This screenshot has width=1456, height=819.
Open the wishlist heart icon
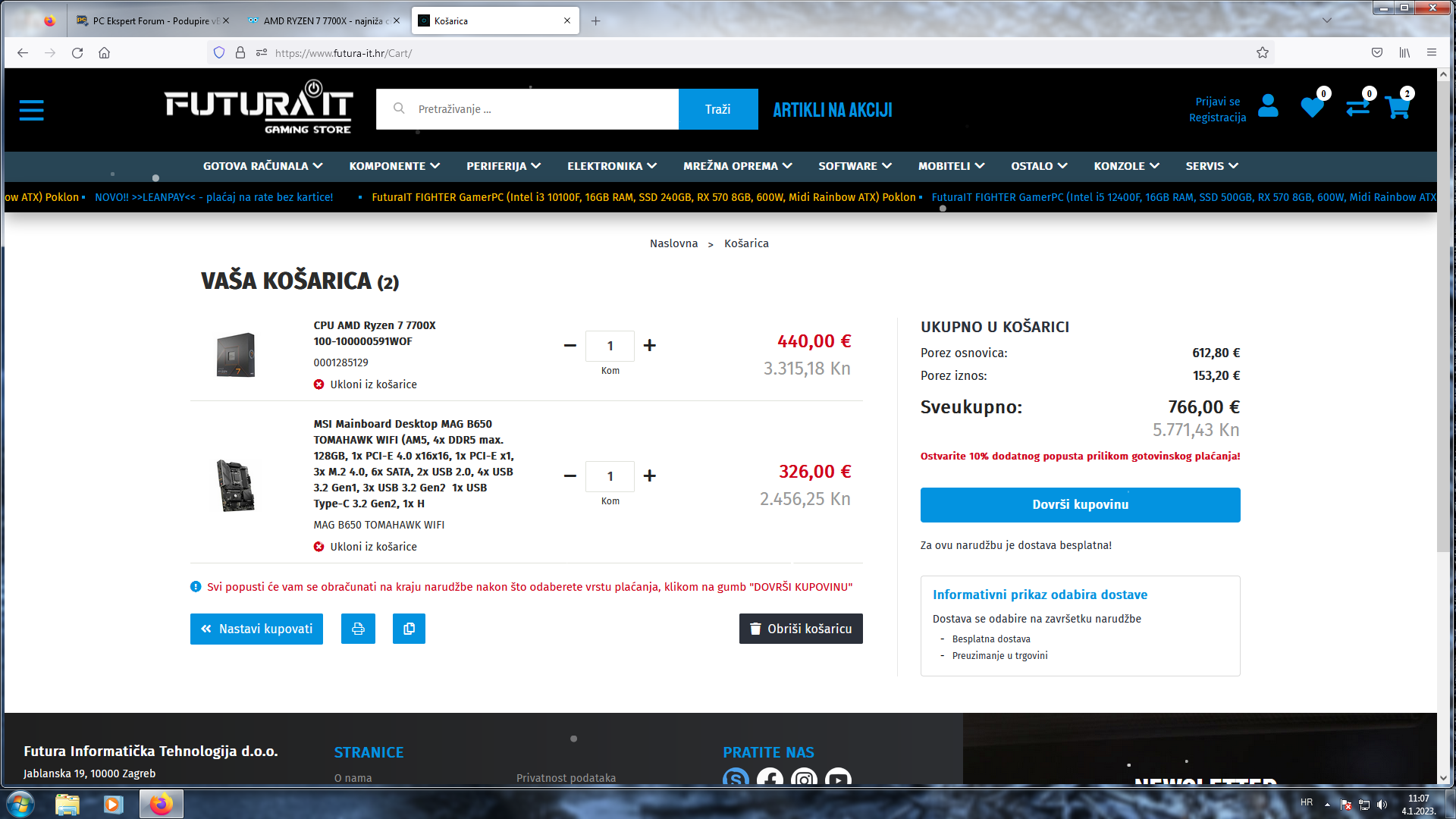[x=1312, y=108]
